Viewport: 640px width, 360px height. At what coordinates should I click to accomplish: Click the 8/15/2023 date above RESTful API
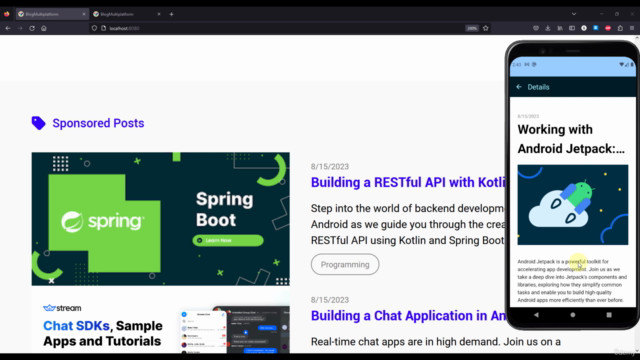click(330, 167)
